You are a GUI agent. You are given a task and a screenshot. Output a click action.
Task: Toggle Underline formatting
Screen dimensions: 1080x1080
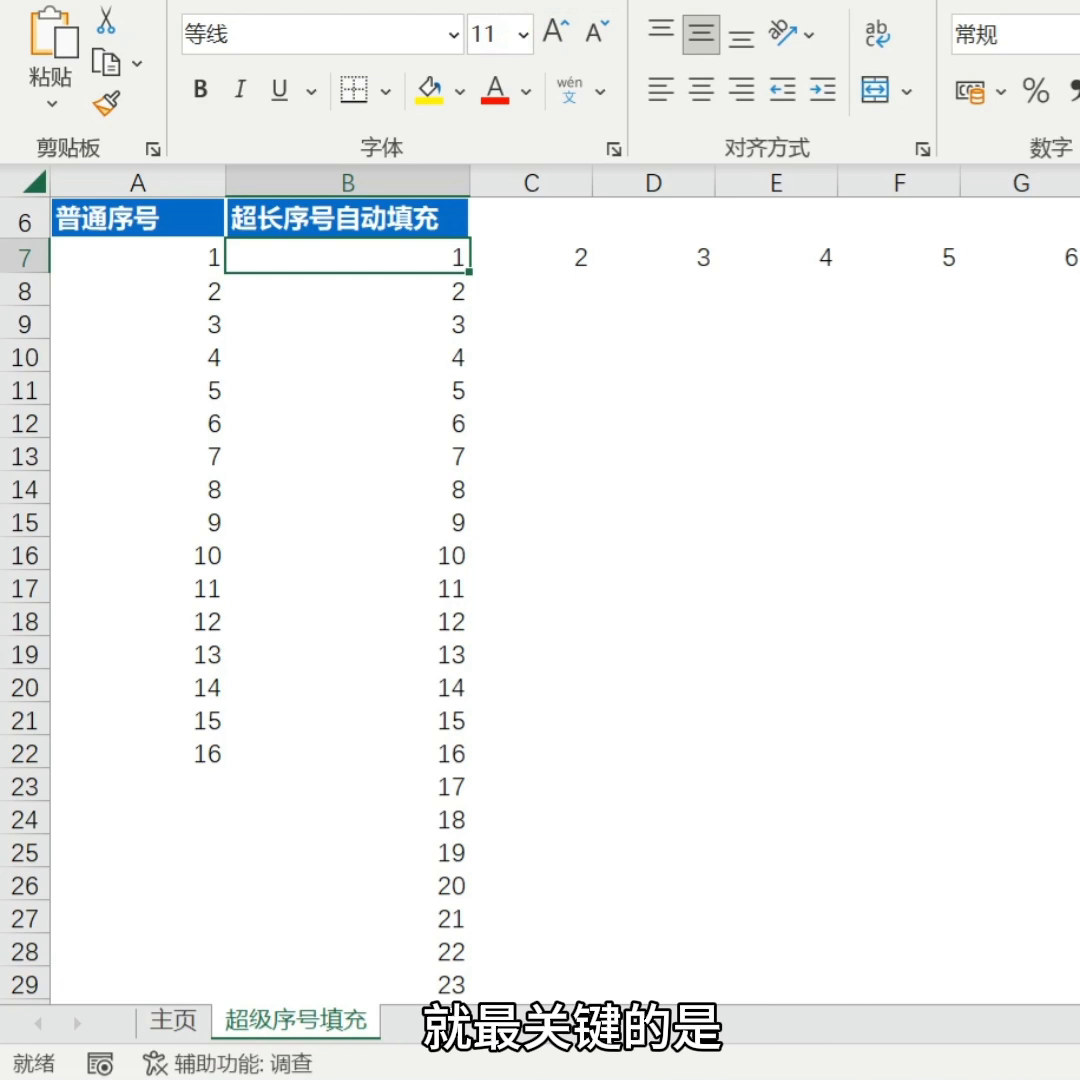coord(279,90)
